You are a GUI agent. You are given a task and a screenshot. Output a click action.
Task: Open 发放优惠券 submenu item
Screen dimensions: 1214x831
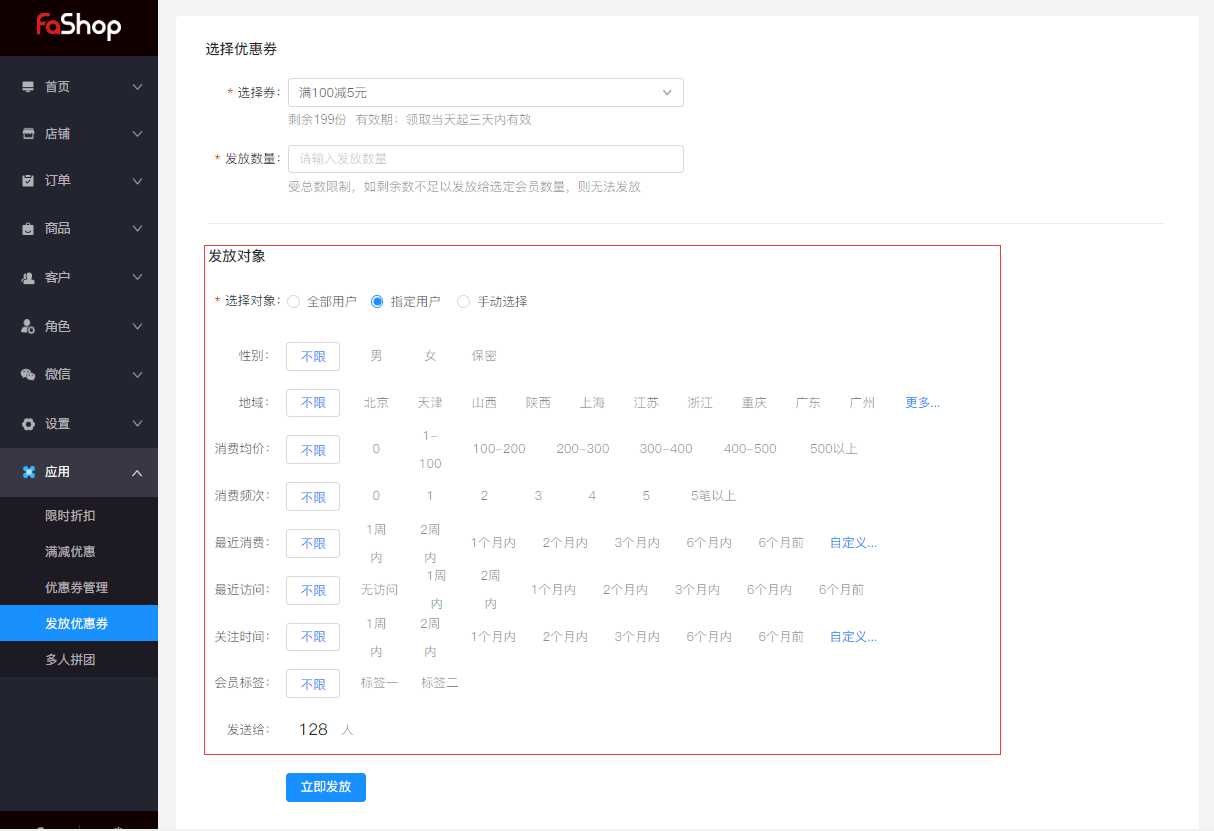(x=79, y=623)
